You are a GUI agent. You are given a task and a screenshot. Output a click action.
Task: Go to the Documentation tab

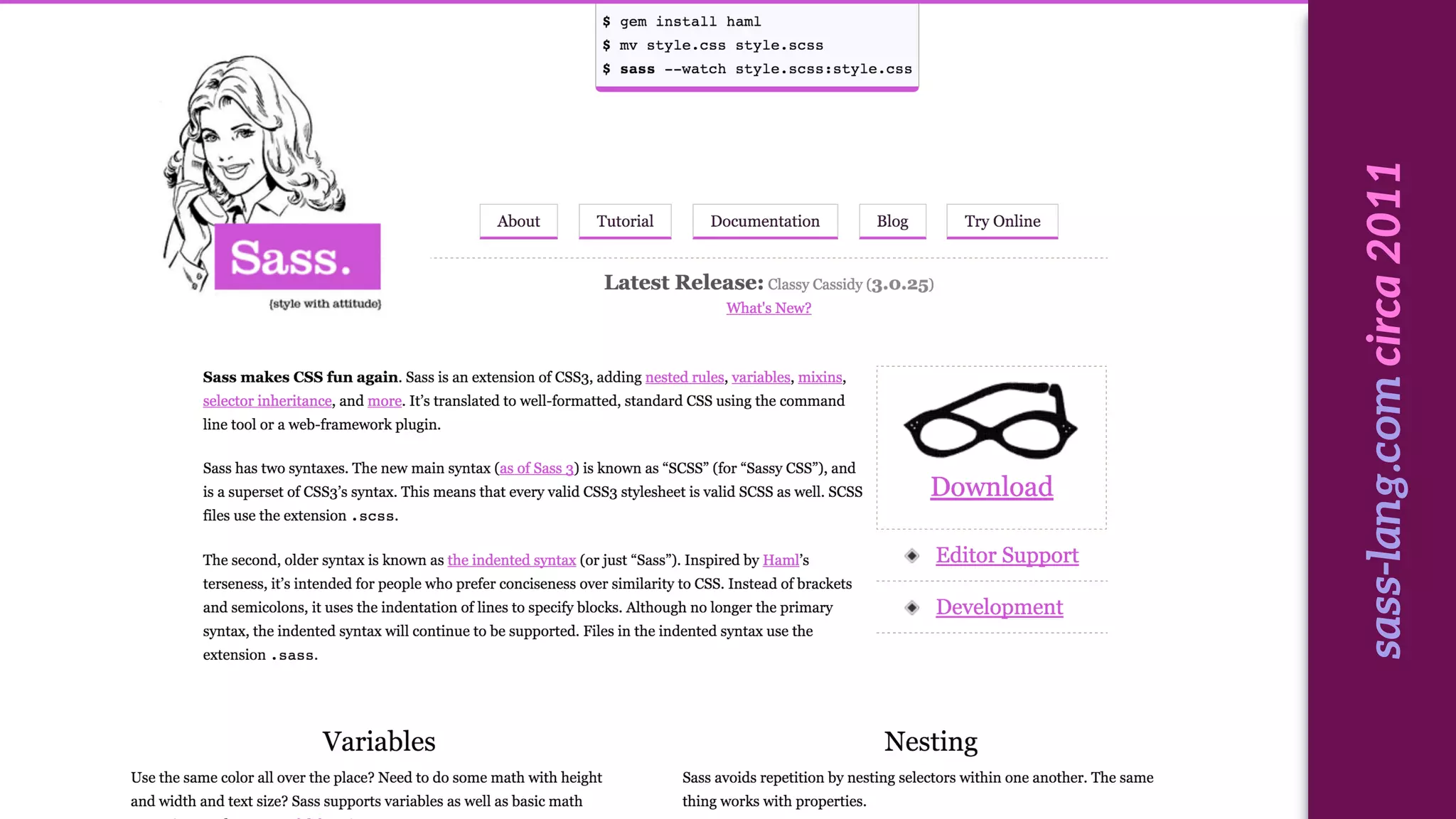click(765, 221)
